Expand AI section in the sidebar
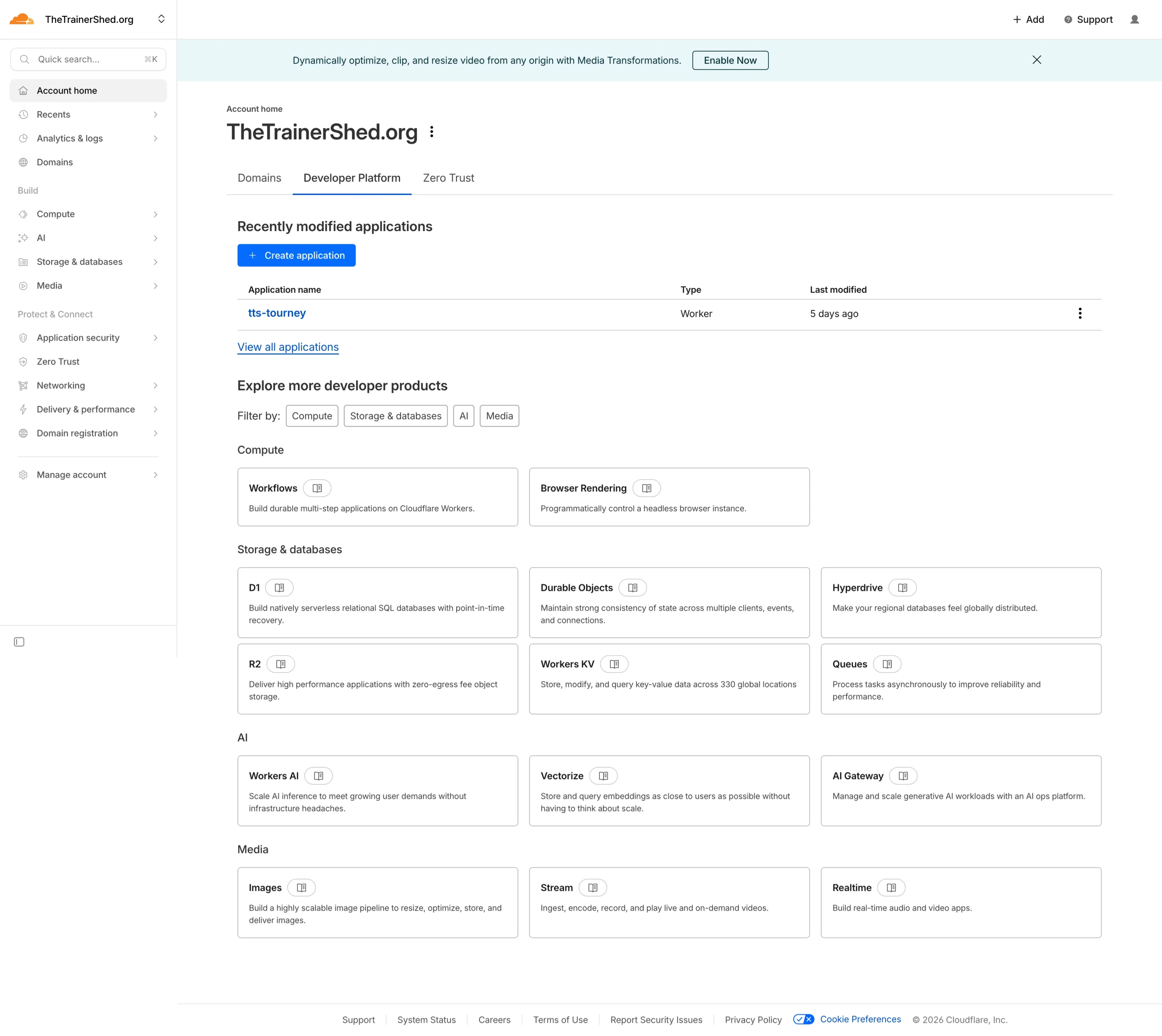Viewport: 1162px width, 1036px height. point(88,238)
